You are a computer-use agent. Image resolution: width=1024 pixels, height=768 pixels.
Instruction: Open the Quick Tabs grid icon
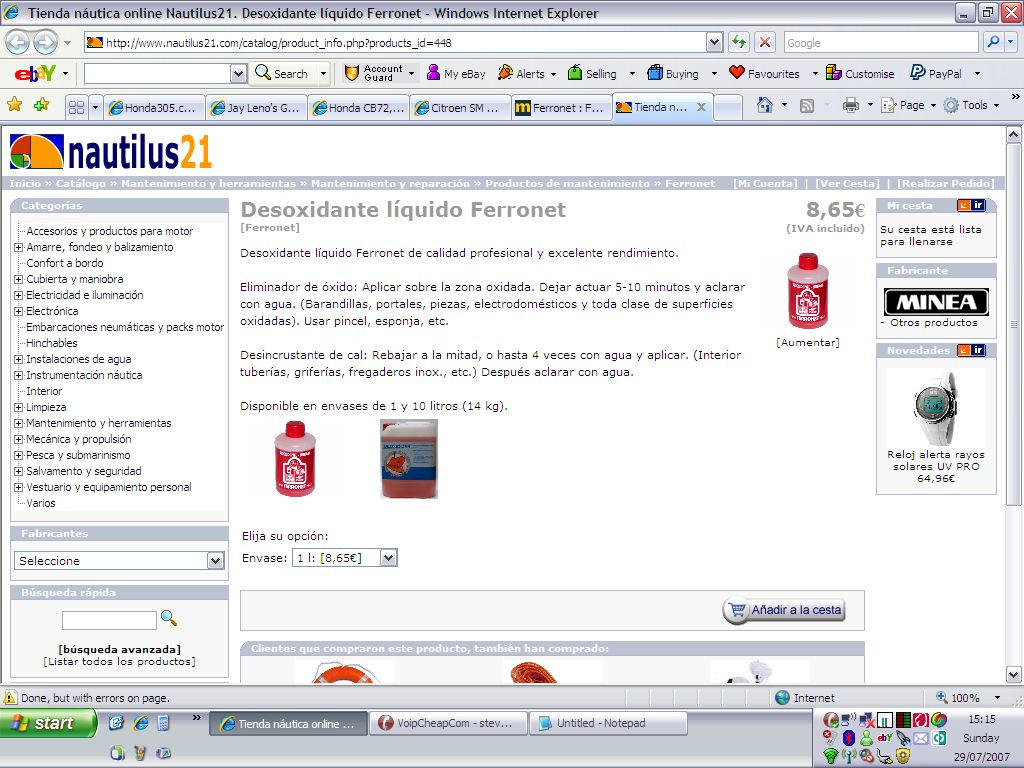[x=76, y=107]
